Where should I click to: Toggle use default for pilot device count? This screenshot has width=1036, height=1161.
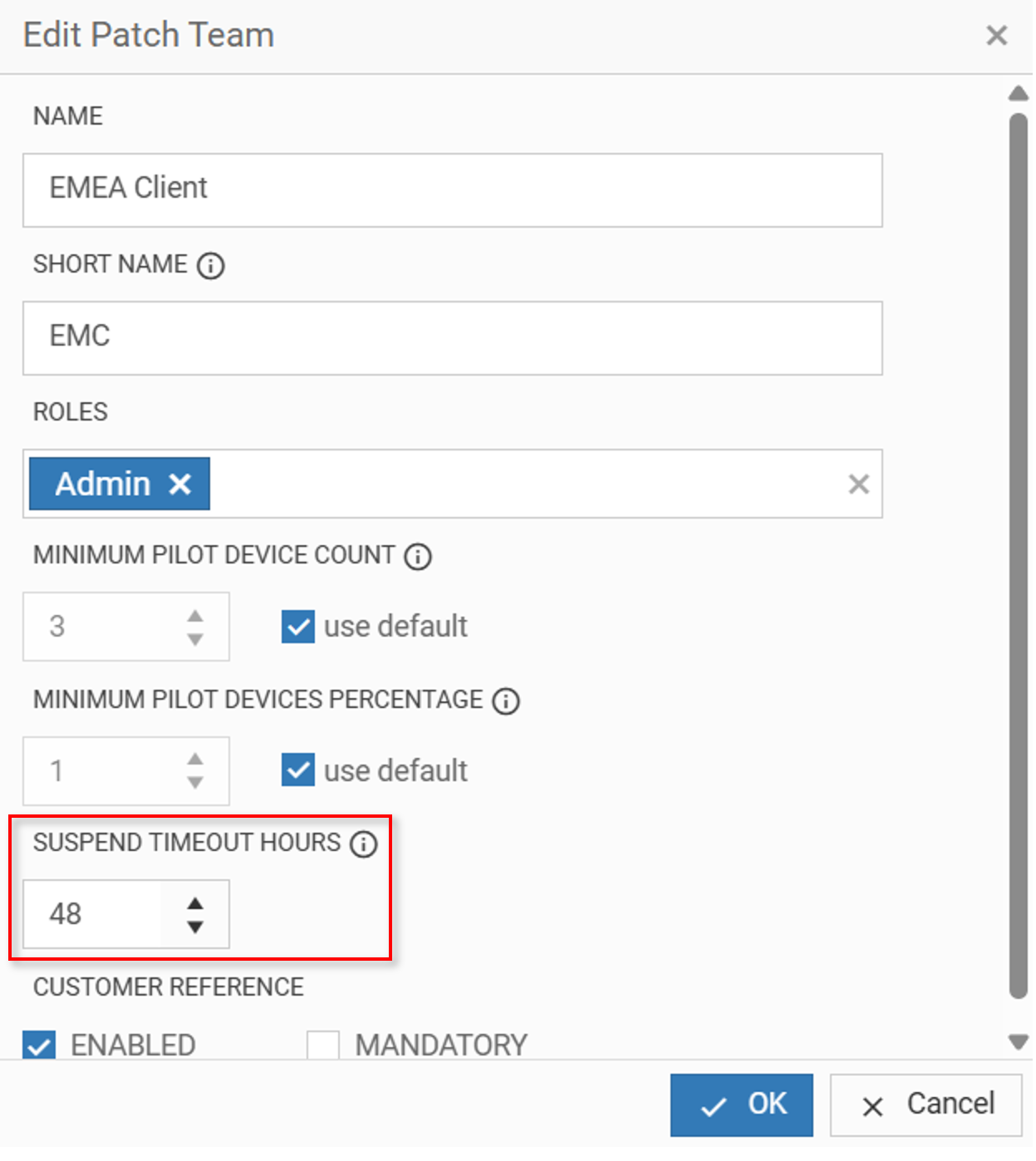click(x=297, y=627)
